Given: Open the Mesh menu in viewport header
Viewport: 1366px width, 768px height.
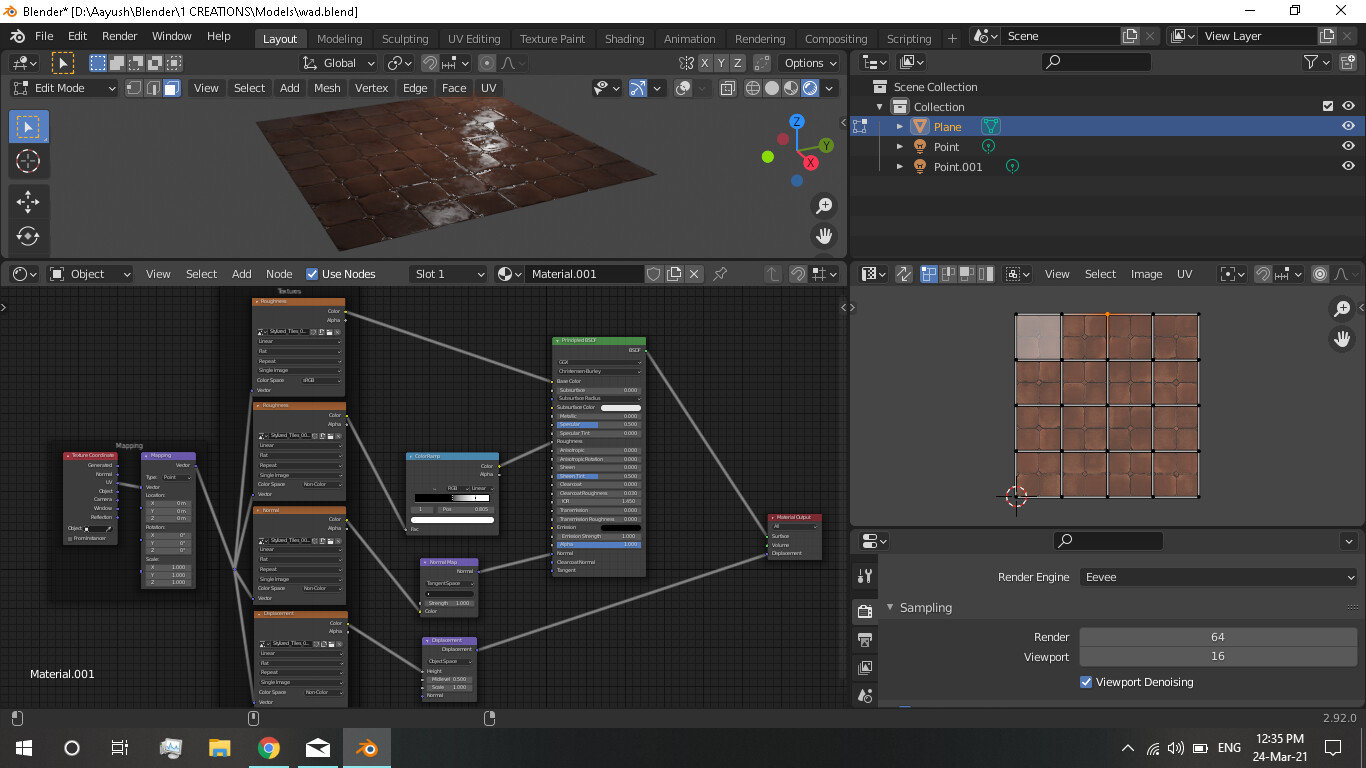Looking at the screenshot, I should [327, 88].
